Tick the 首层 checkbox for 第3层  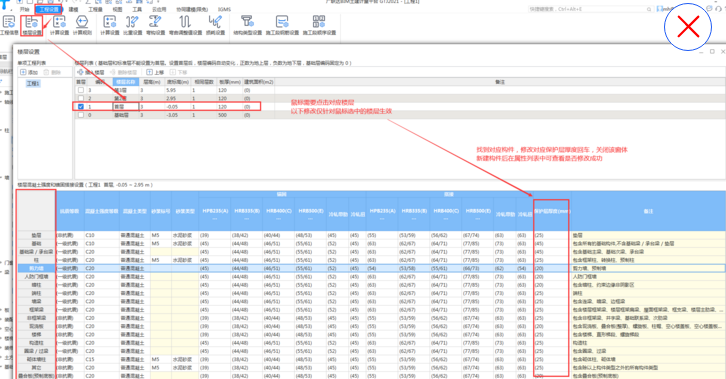[x=81, y=90]
